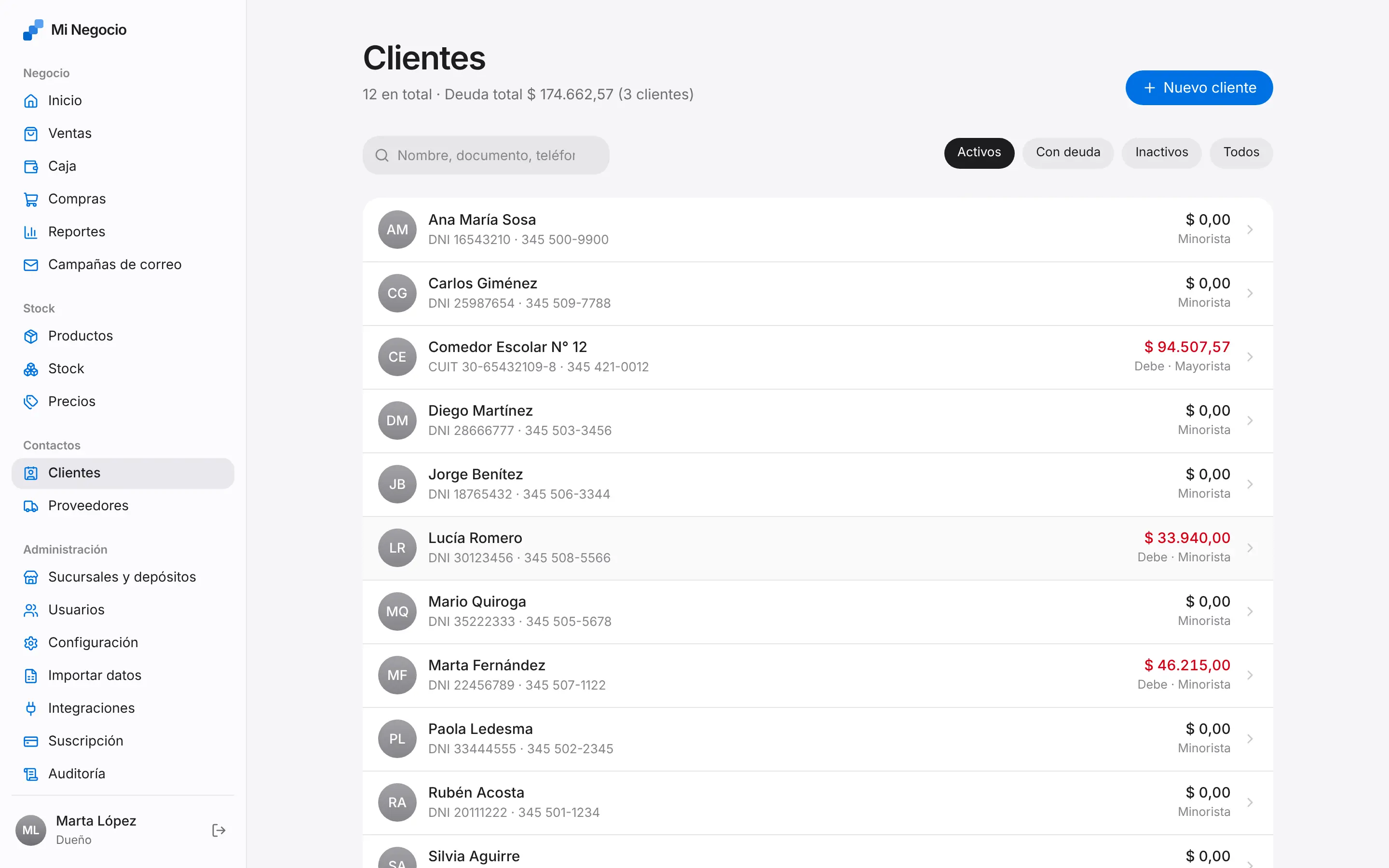Click the logout icon next to Marta López

tap(218, 830)
